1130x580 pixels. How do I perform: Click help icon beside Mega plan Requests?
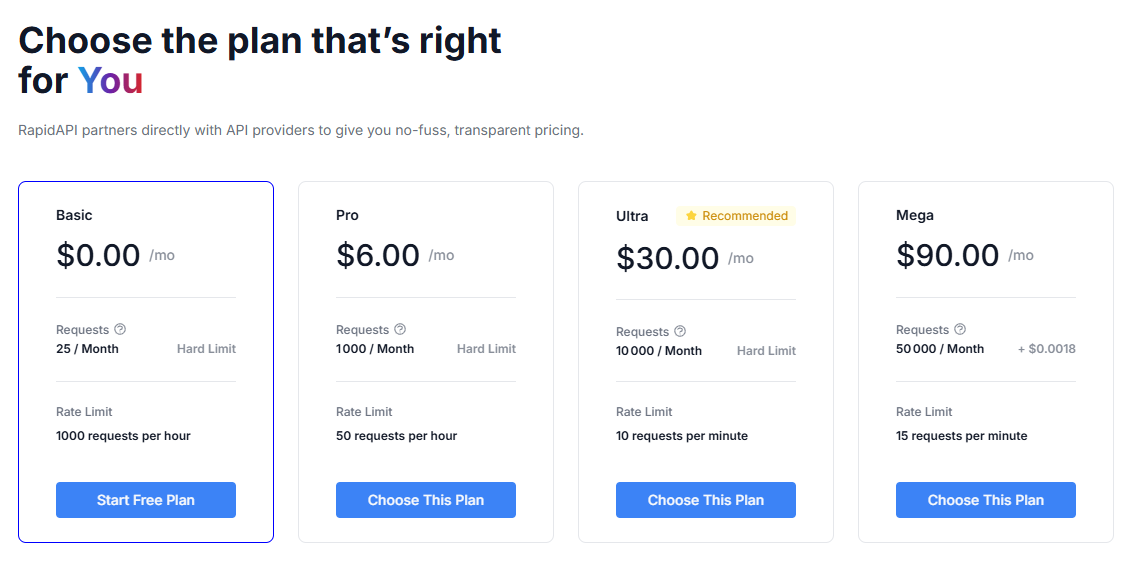[960, 329]
